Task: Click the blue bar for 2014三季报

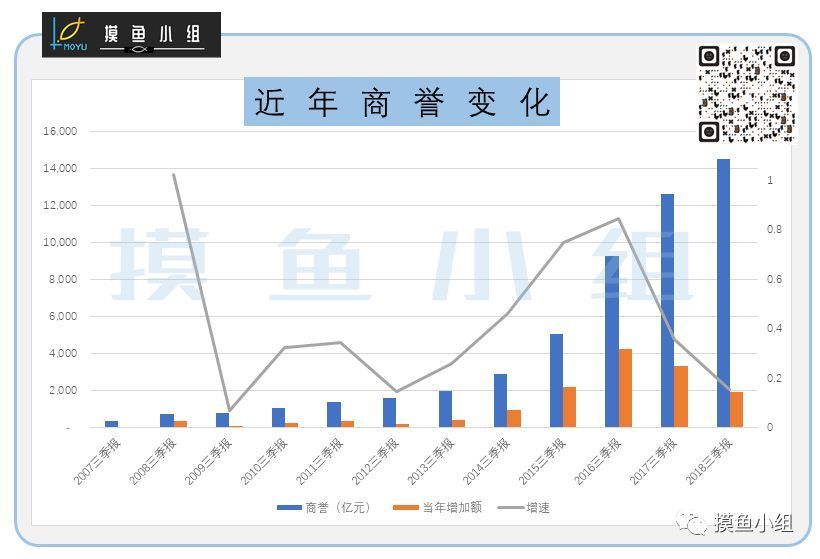Action: (500, 400)
